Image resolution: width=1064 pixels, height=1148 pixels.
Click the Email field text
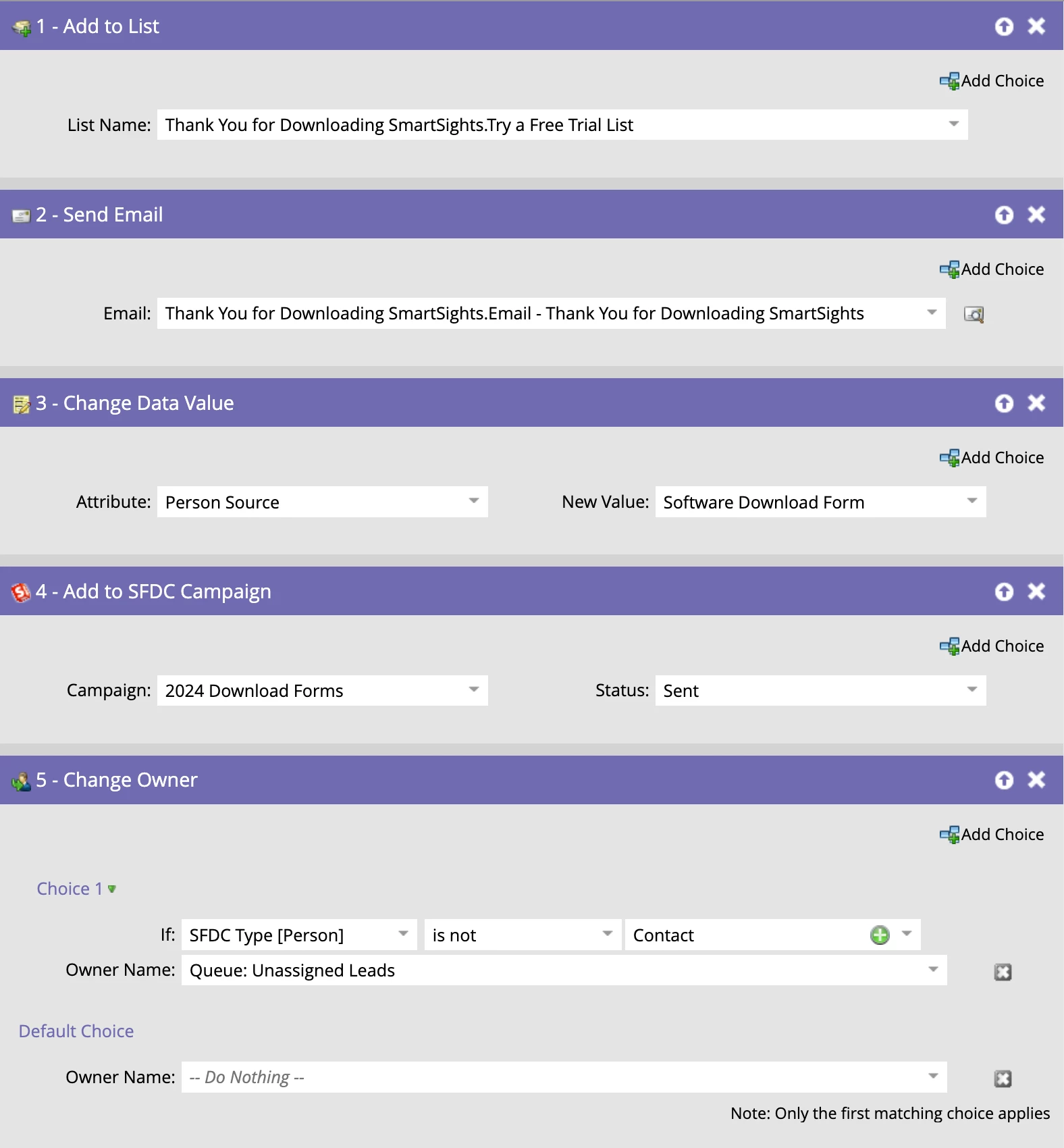[514, 313]
